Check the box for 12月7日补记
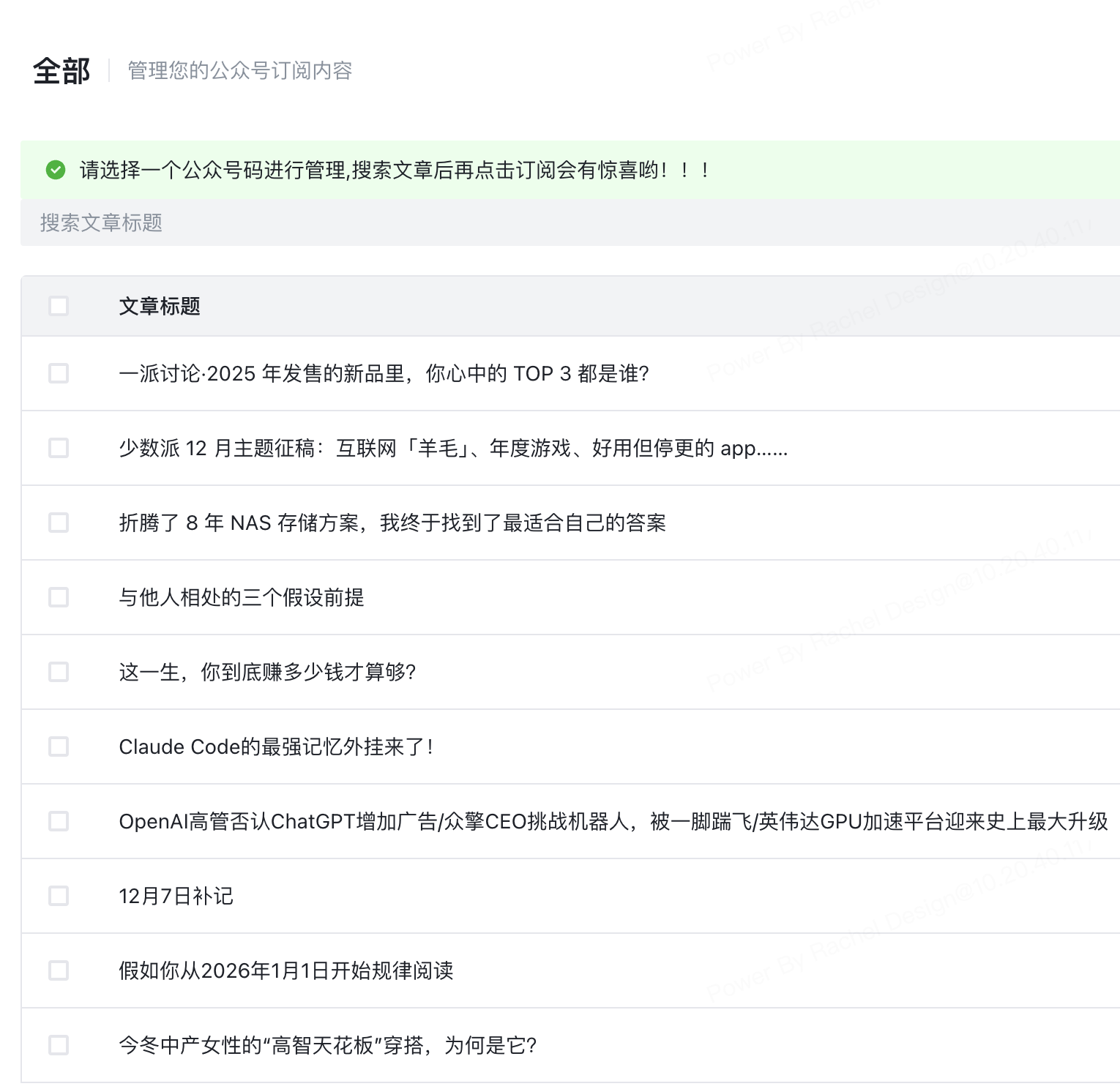Viewport: 1120px width, 1089px height. (x=59, y=897)
